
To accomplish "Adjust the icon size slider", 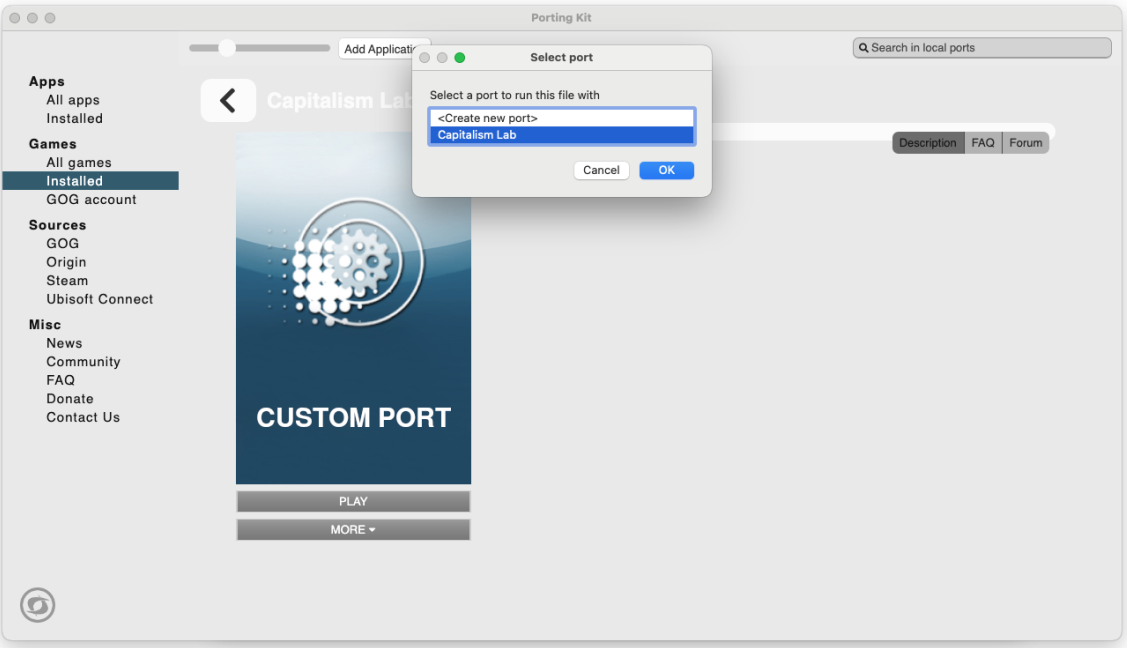I will coord(227,48).
